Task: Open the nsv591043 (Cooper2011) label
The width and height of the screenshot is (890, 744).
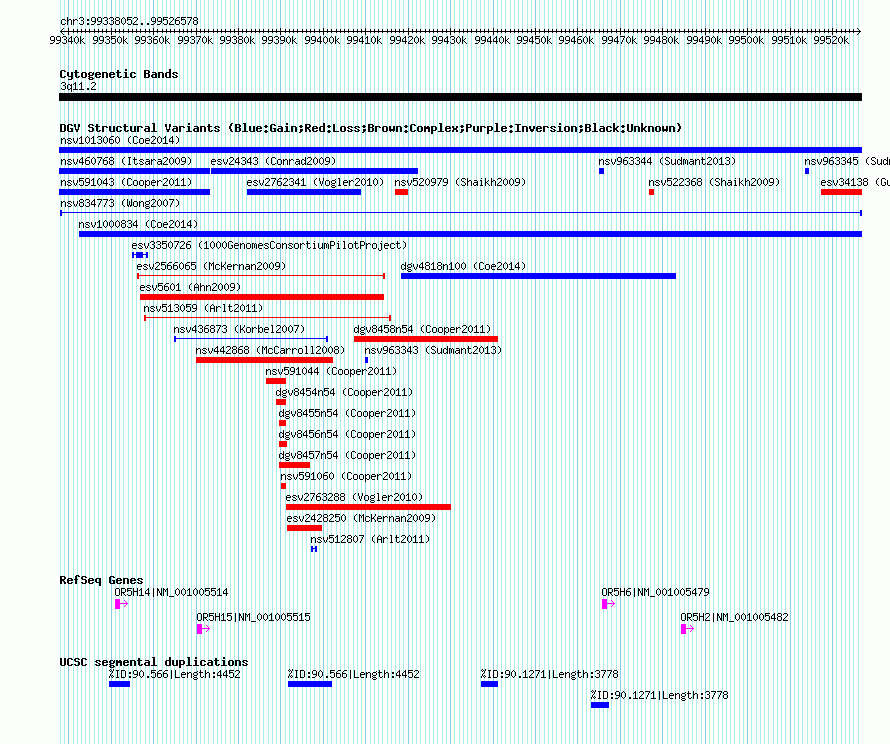Action: 126,182
